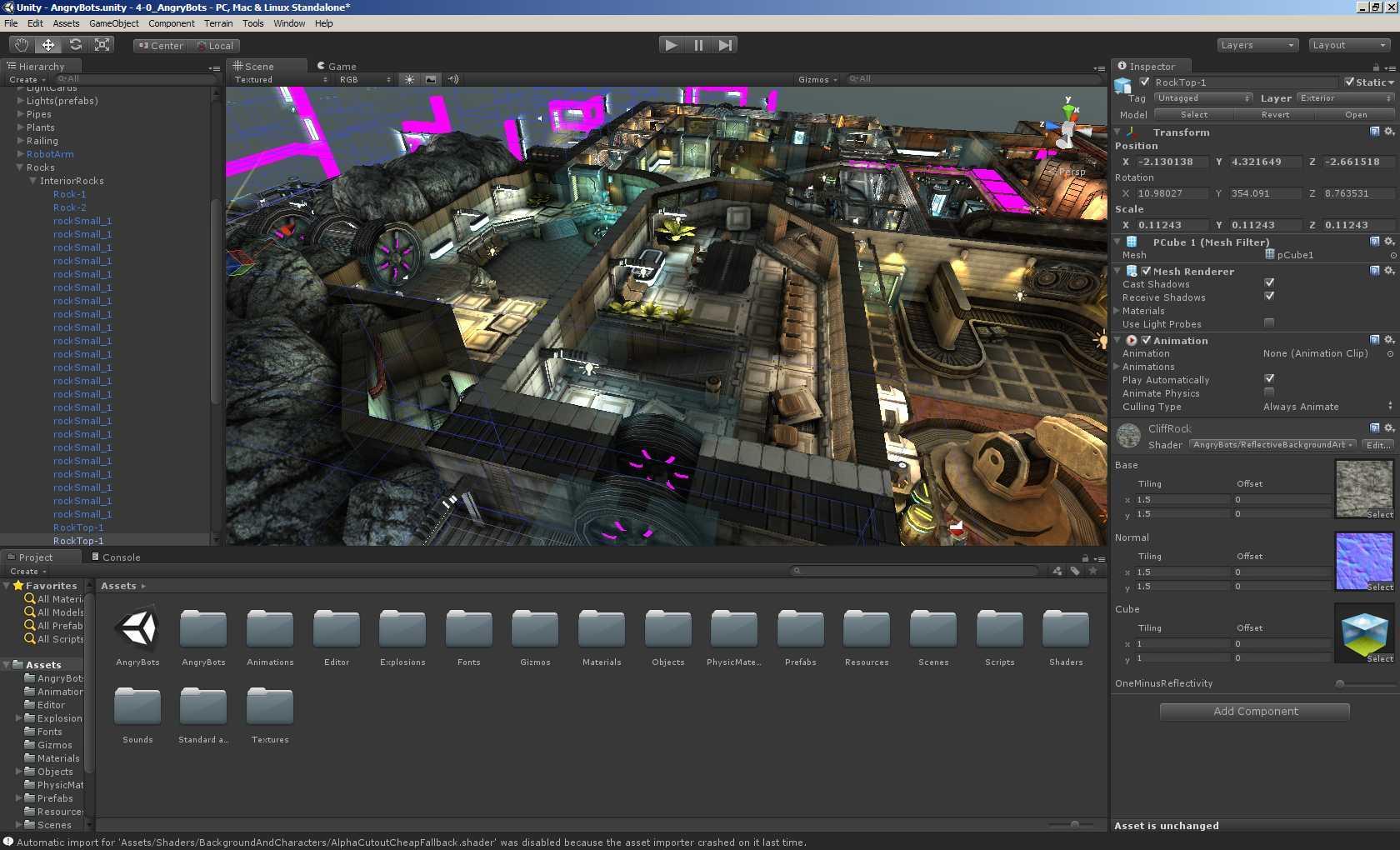Select the Move (translate) tool
The image size is (1400, 850).
click(x=48, y=45)
